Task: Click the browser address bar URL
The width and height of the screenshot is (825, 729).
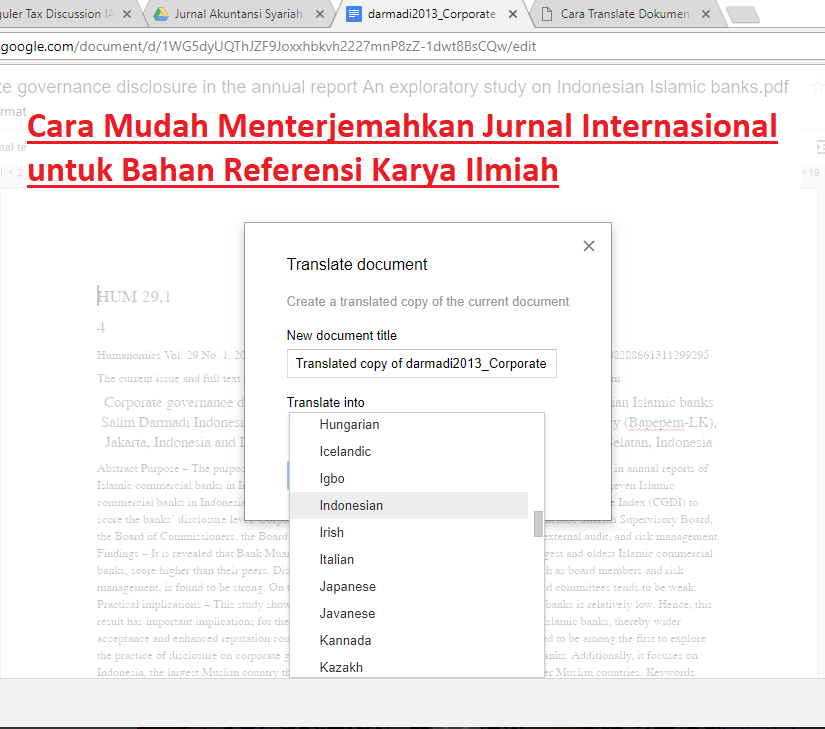Action: (x=268, y=46)
